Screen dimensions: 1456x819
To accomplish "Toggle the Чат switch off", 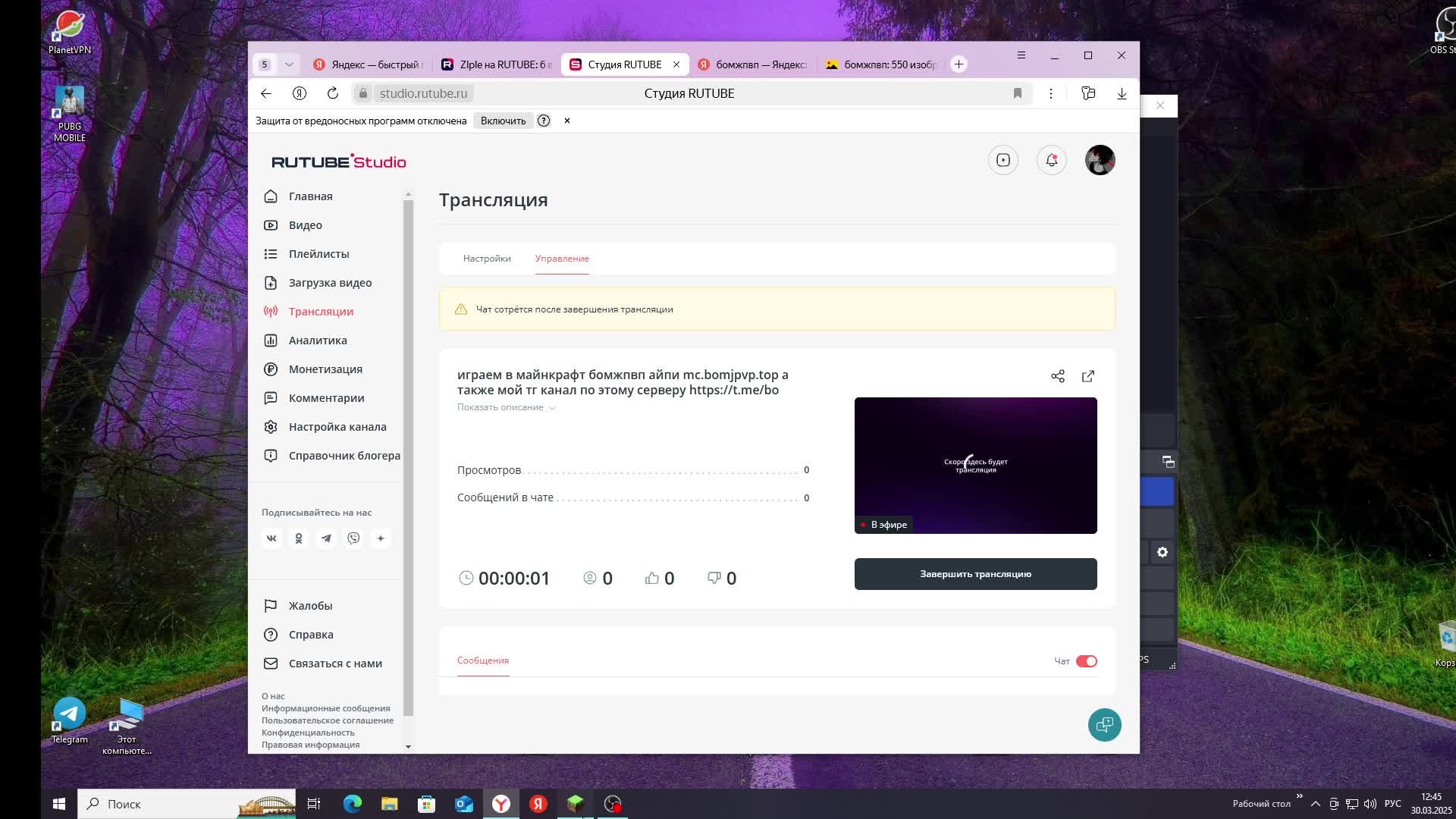I will tap(1086, 661).
